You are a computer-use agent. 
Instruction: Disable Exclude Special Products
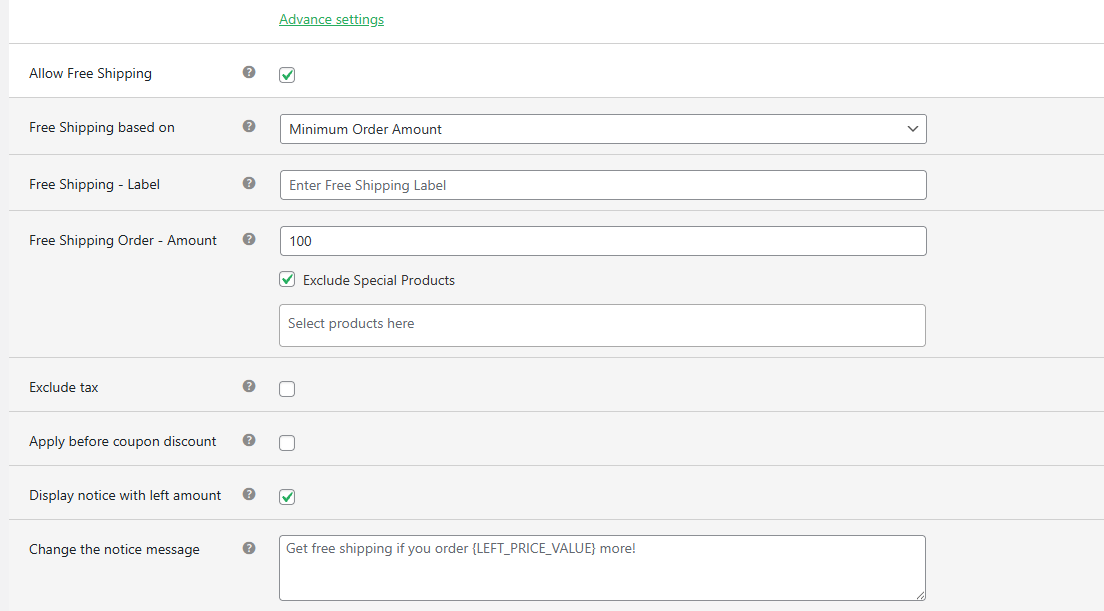click(287, 279)
